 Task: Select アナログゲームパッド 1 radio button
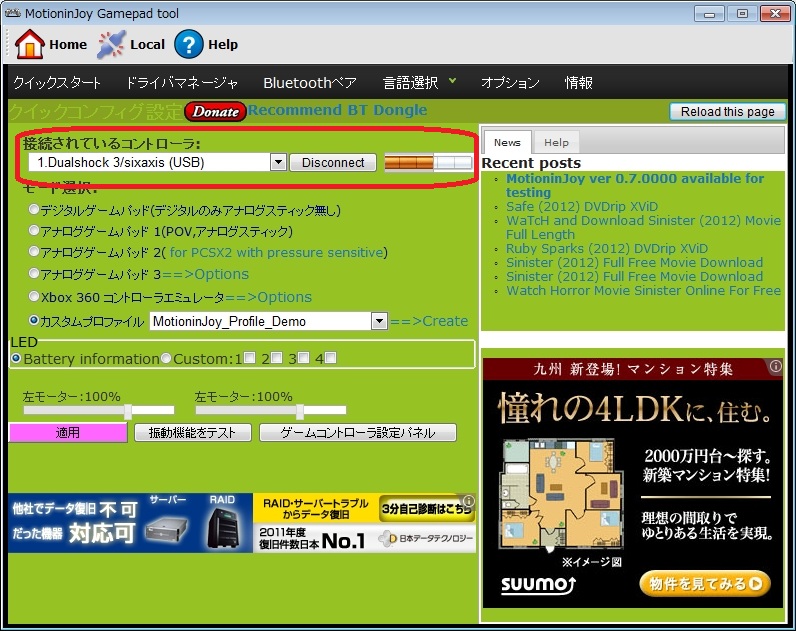pos(34,230)
